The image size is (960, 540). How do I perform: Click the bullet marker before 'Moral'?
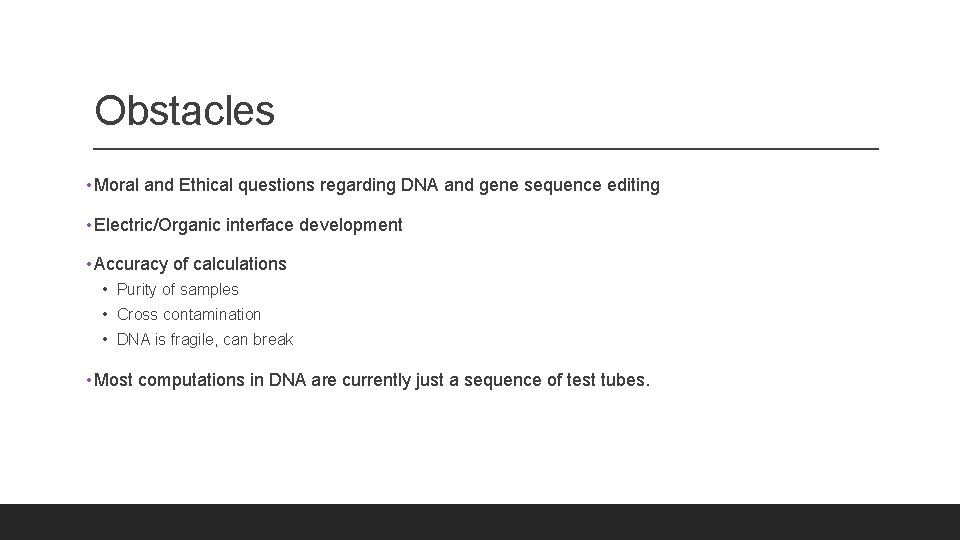pyautogui.click(x=90, y=185)
